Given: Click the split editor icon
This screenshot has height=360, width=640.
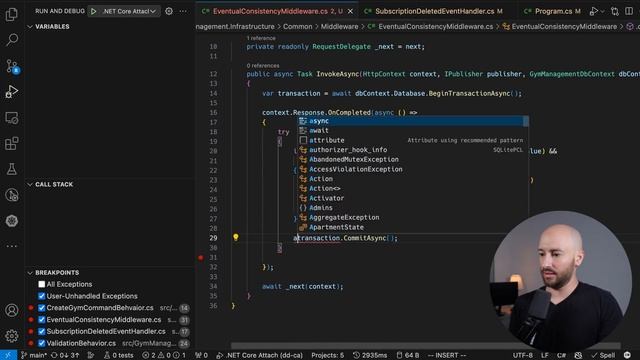Looking at the screenshot, I should click(629, 11).
